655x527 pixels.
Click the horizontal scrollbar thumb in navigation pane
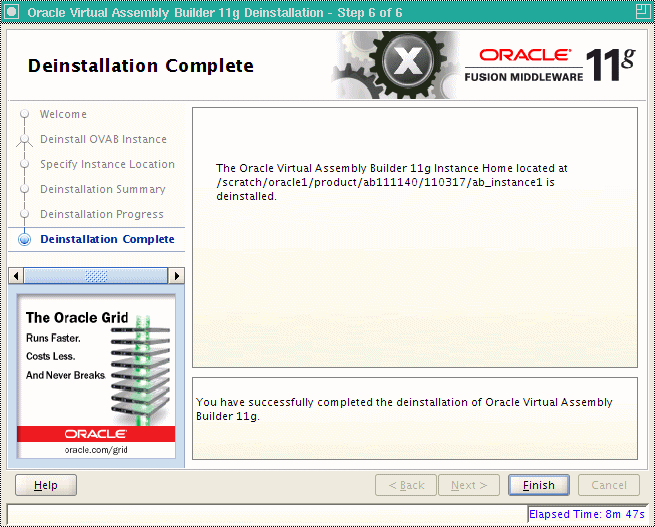click(96, 276)
